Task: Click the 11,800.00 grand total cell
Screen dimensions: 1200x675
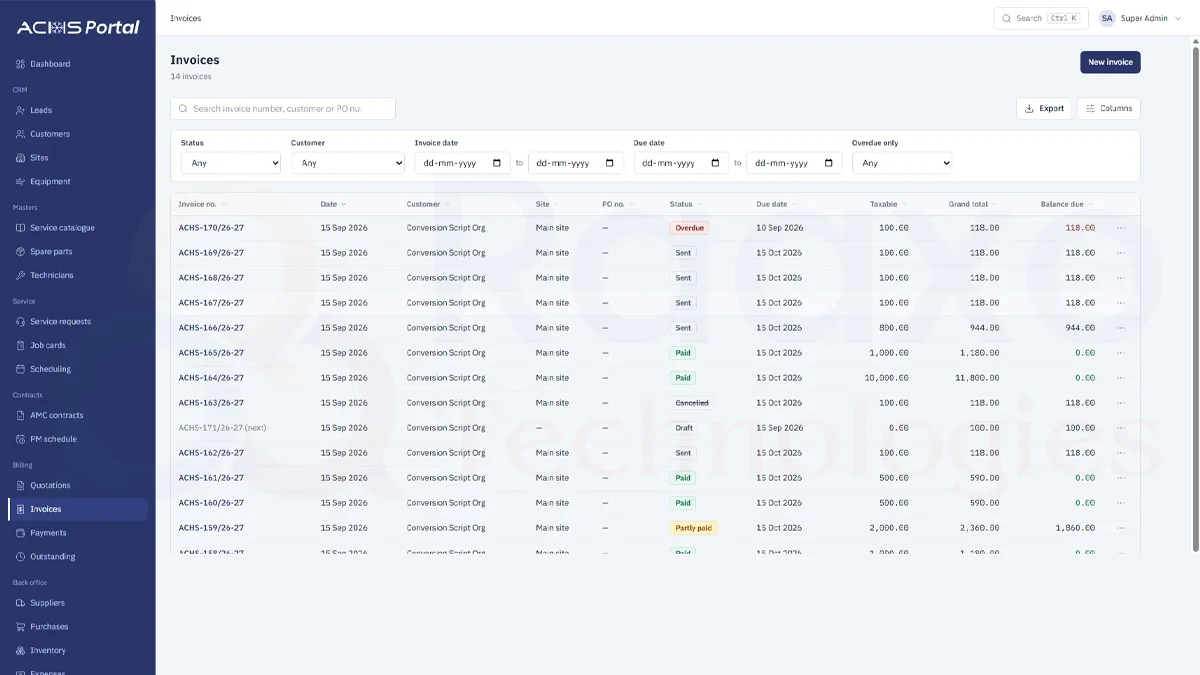Action: (x=977, y=378)
